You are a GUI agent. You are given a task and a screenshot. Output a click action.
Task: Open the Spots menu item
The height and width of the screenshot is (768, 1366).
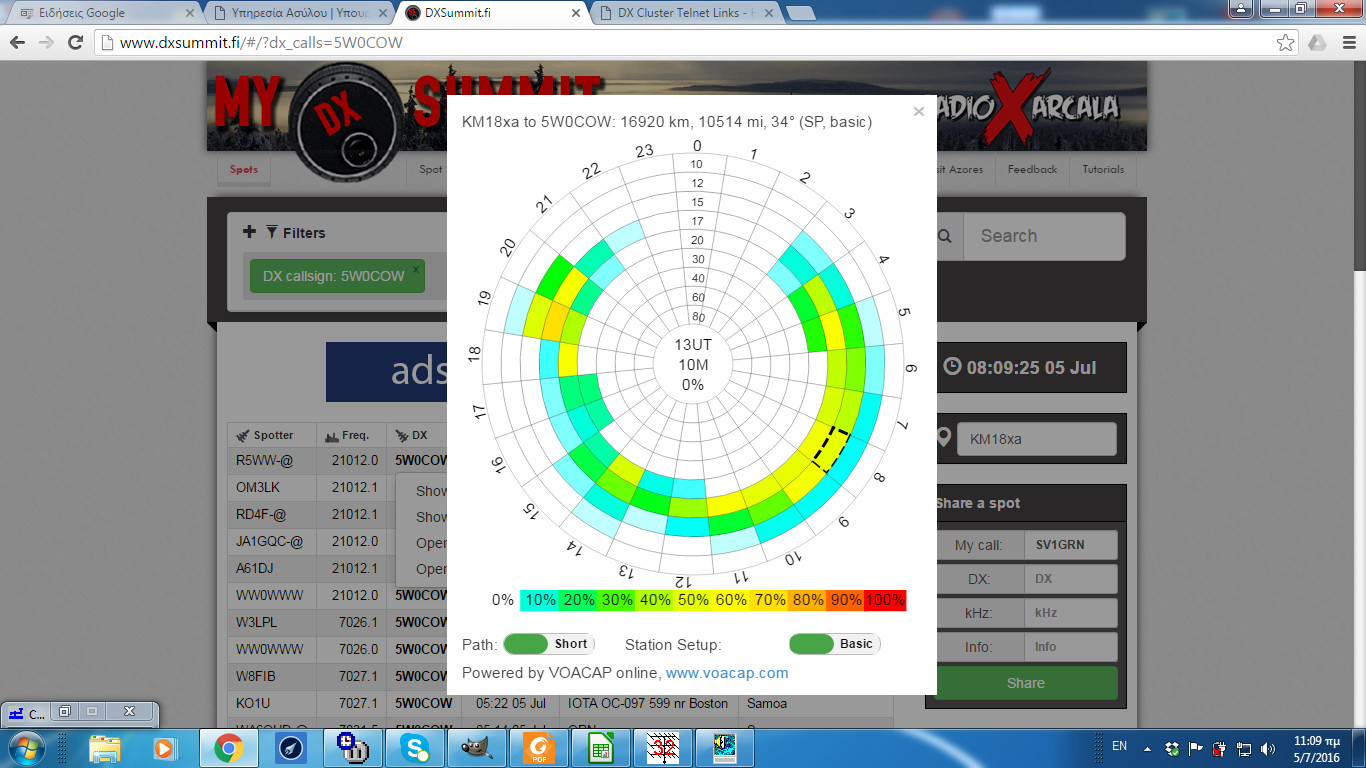click(244, 169)
